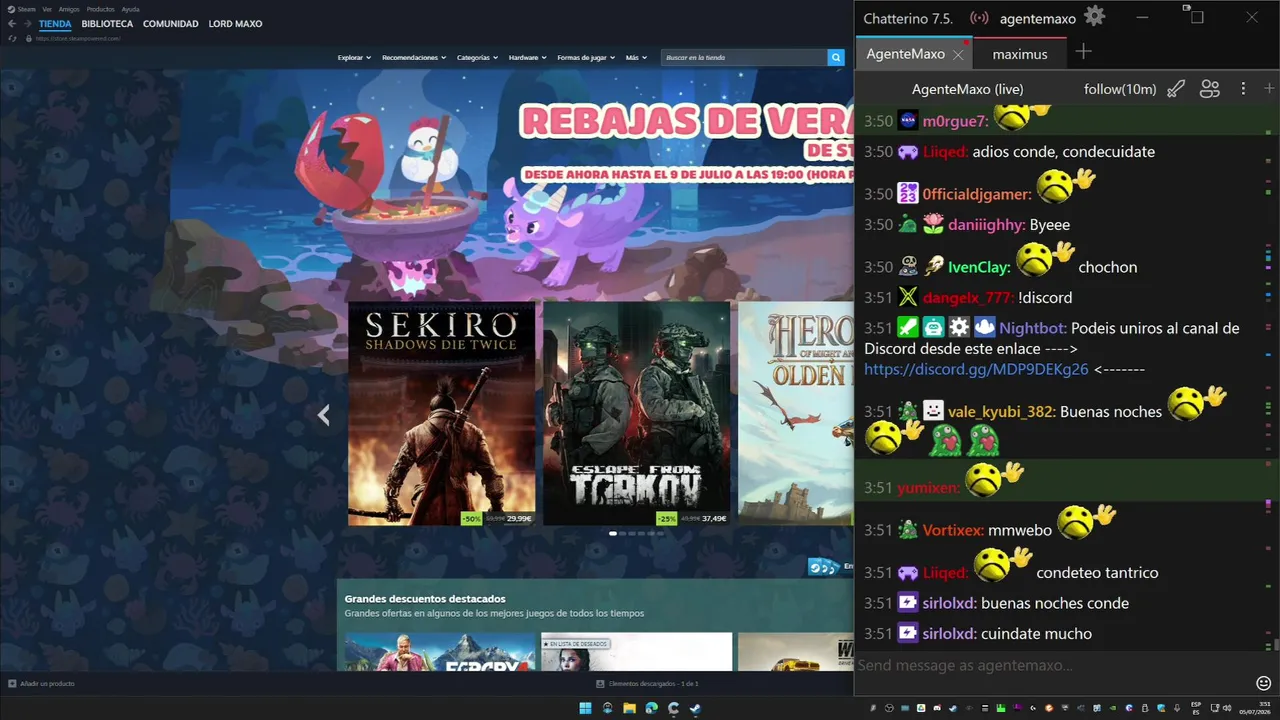The width and height of the screenshot is (1280, 720).
Task: Expand the Categorías dropdown
Action: (x=477, y=58)
